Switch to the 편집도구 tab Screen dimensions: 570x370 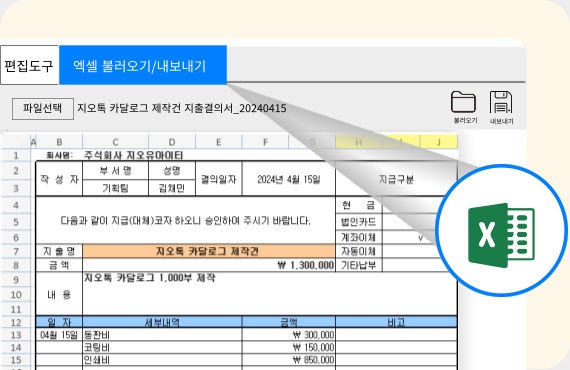click(x=29, y=65)
